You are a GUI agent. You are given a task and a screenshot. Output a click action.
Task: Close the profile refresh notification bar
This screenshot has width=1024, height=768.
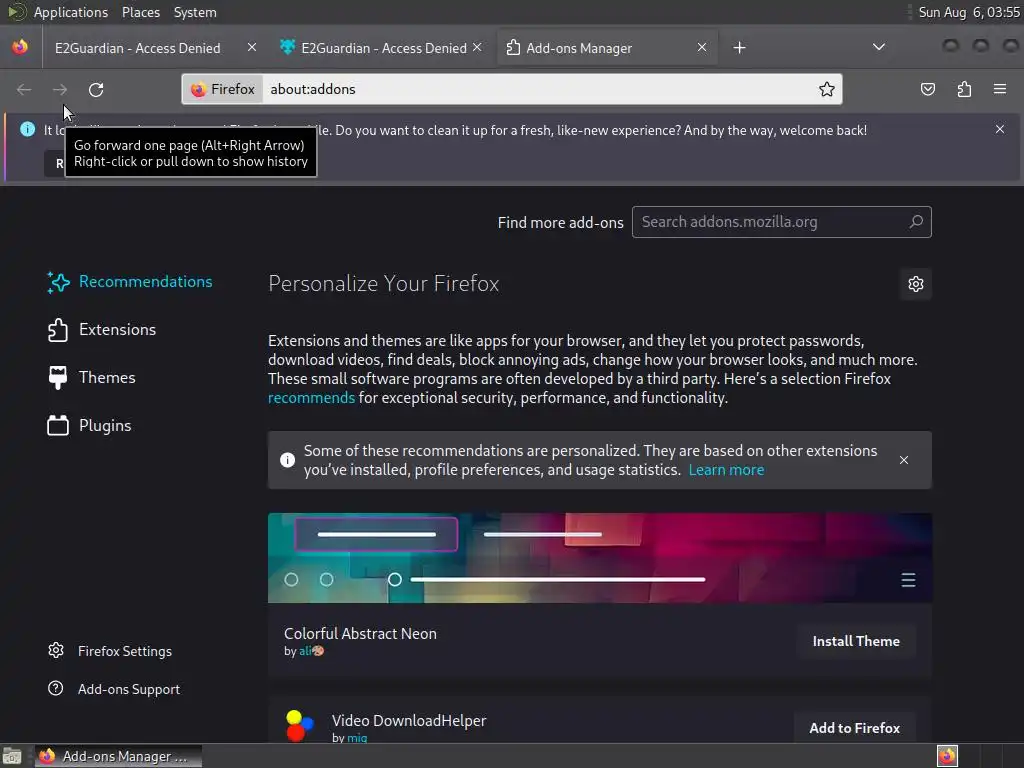(x=999, y=129)
